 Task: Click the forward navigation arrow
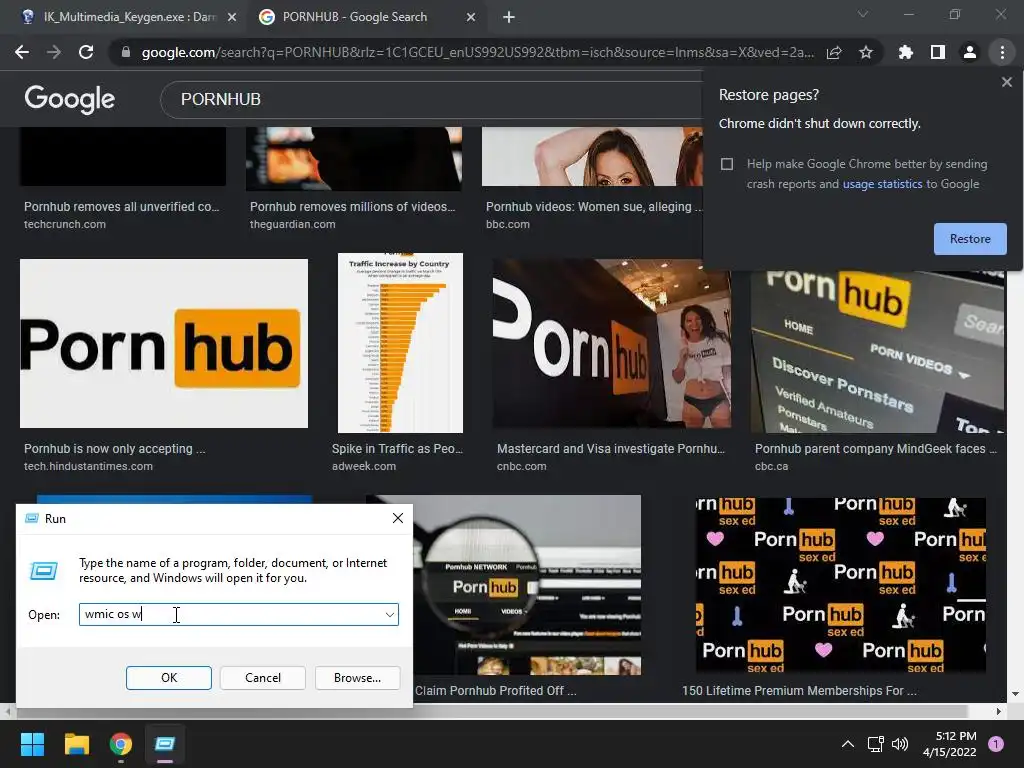coord(54,52)
